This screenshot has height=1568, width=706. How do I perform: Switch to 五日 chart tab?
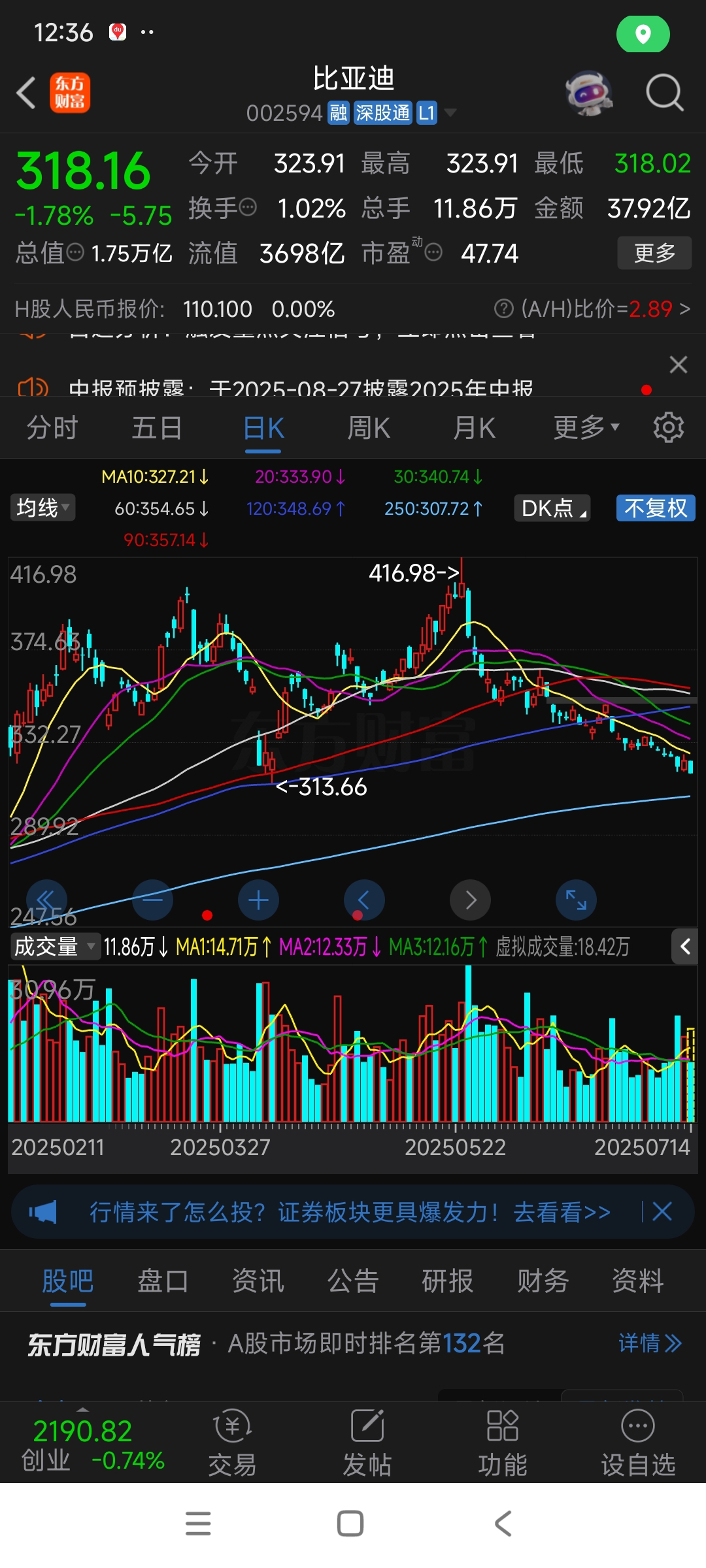pyautogui.click(x=157, y=429)
